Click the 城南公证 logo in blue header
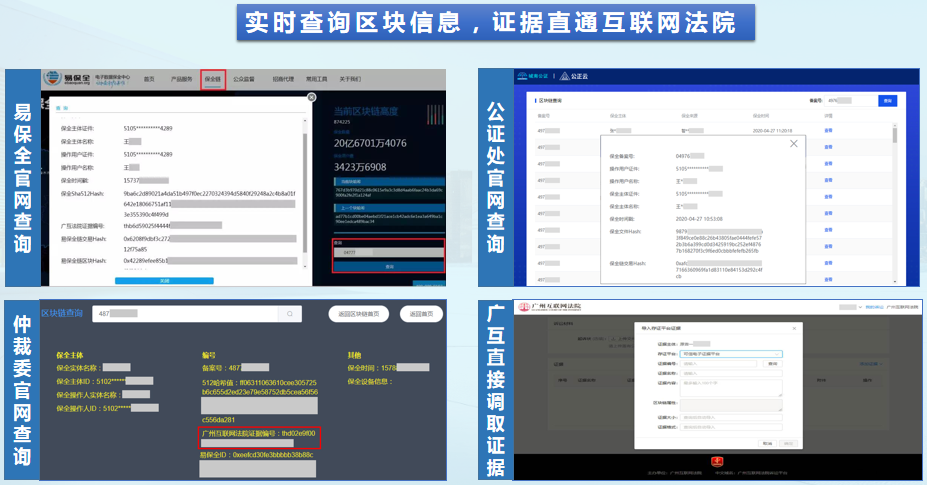Screen dimensions: 927x485 tap(533, 76)
